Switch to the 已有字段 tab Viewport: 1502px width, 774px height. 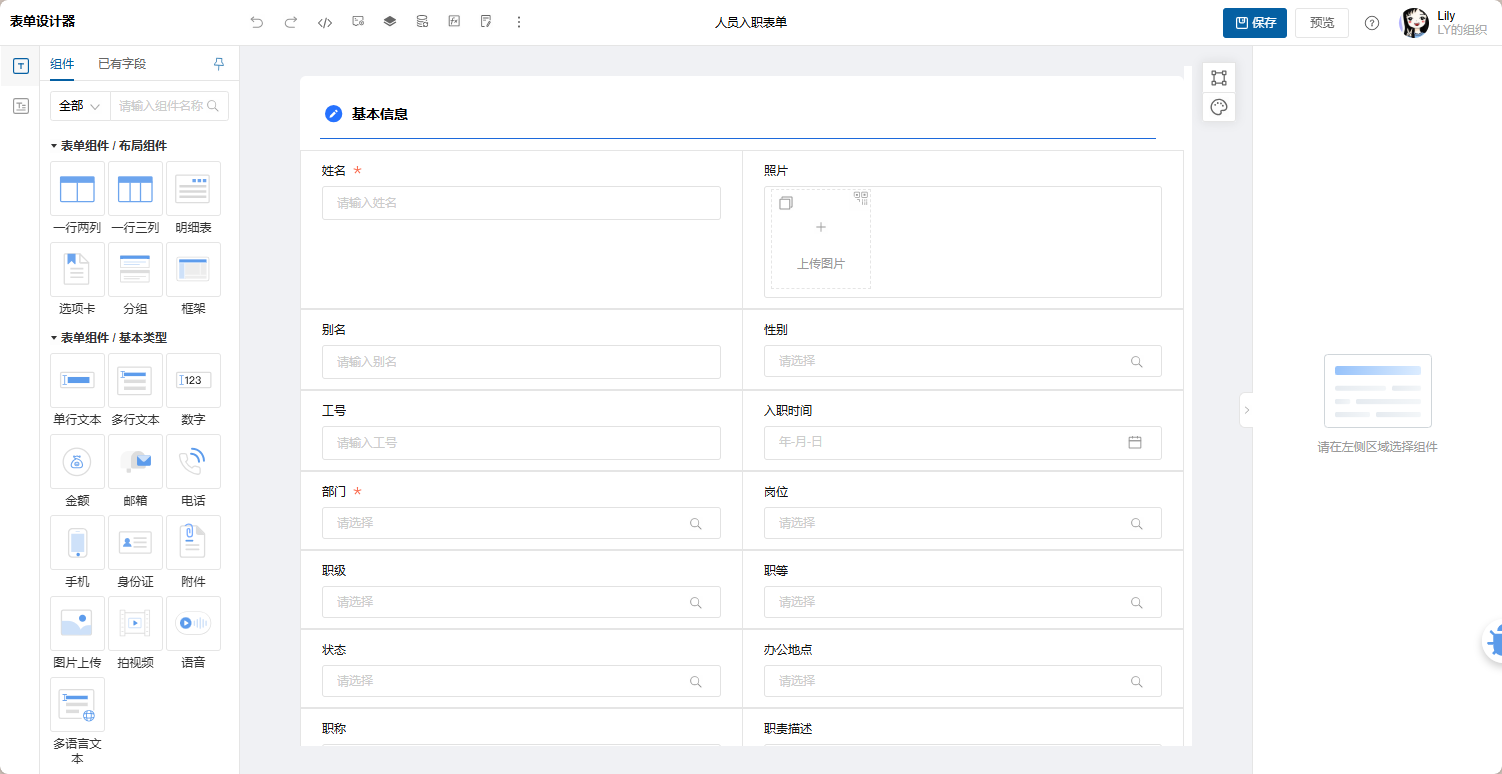(x=122, y=64)
